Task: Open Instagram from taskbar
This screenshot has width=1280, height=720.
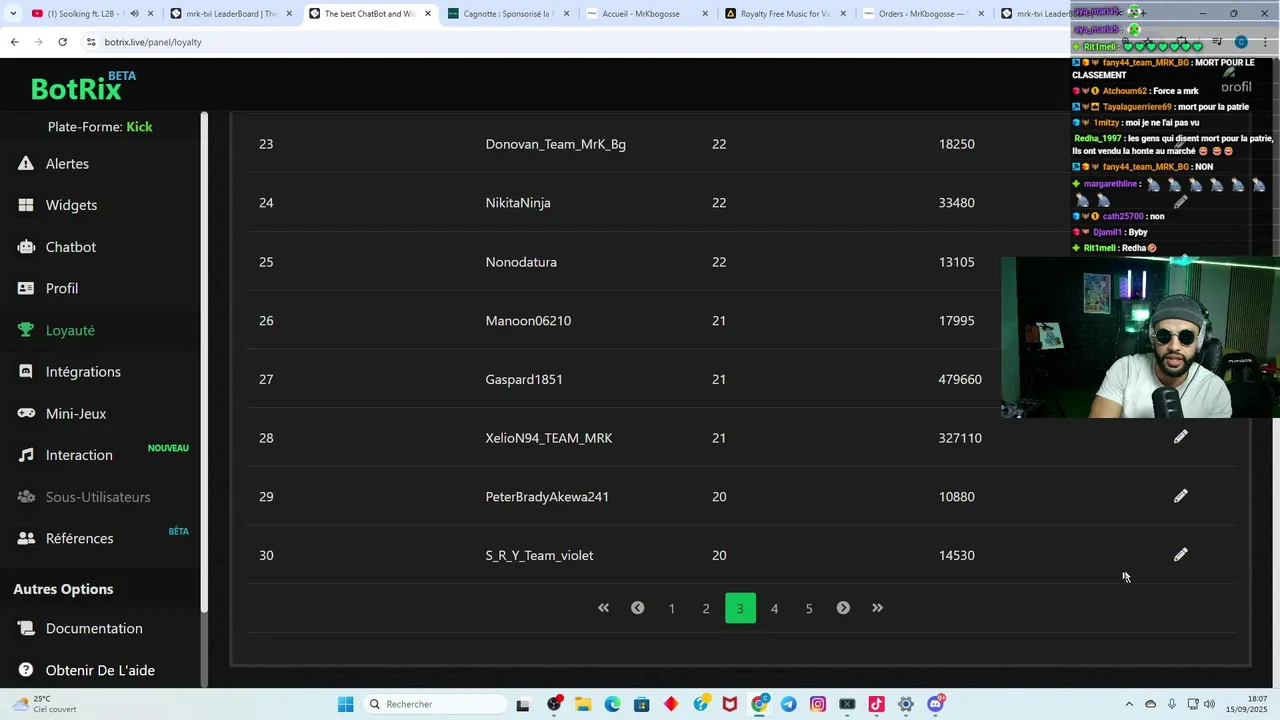Action: (x=818, y=704)
